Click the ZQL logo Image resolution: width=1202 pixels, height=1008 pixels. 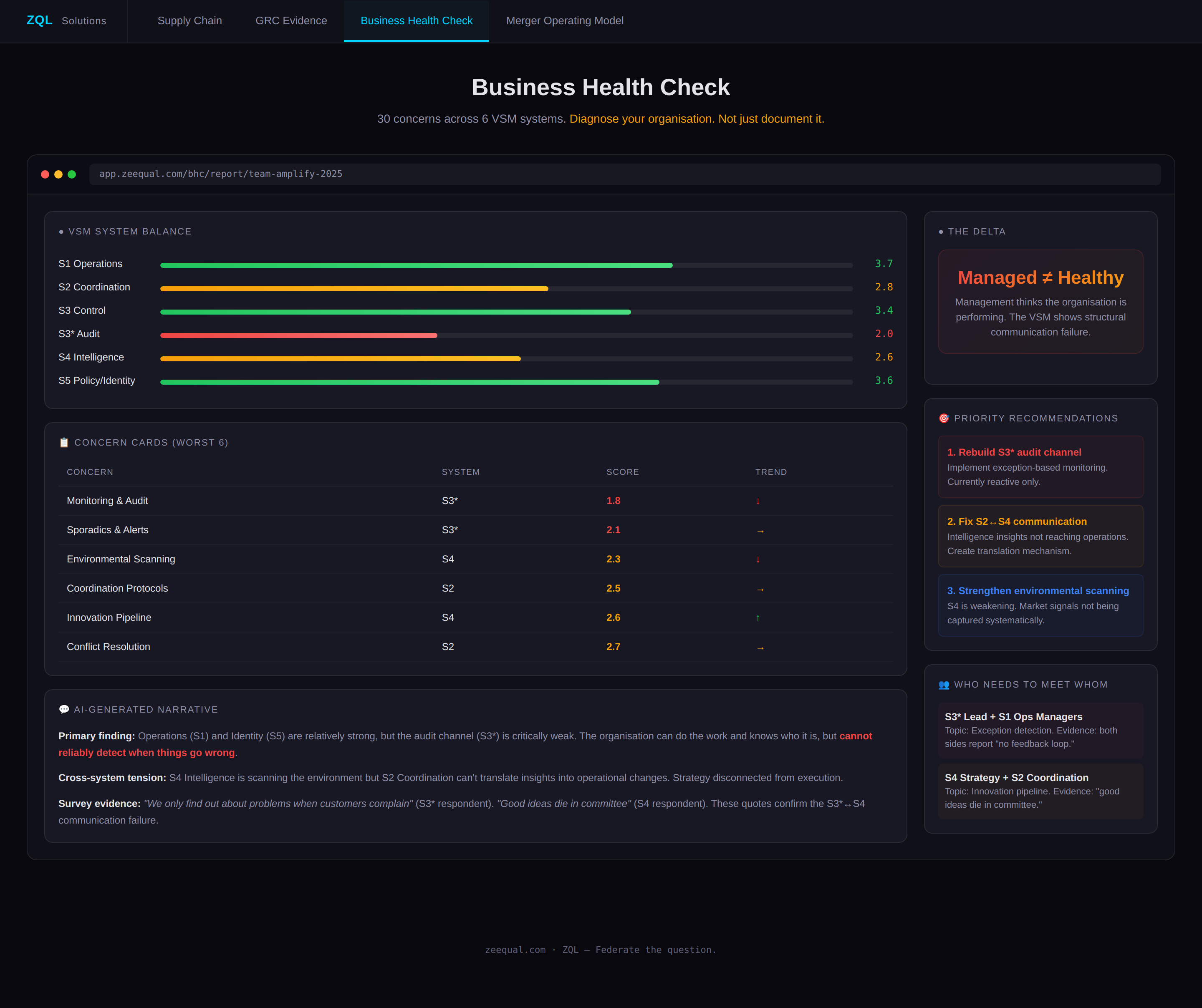40,20
